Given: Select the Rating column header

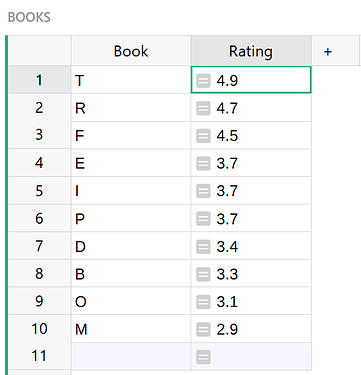Looking at the screenshot, I should (251, 51).
